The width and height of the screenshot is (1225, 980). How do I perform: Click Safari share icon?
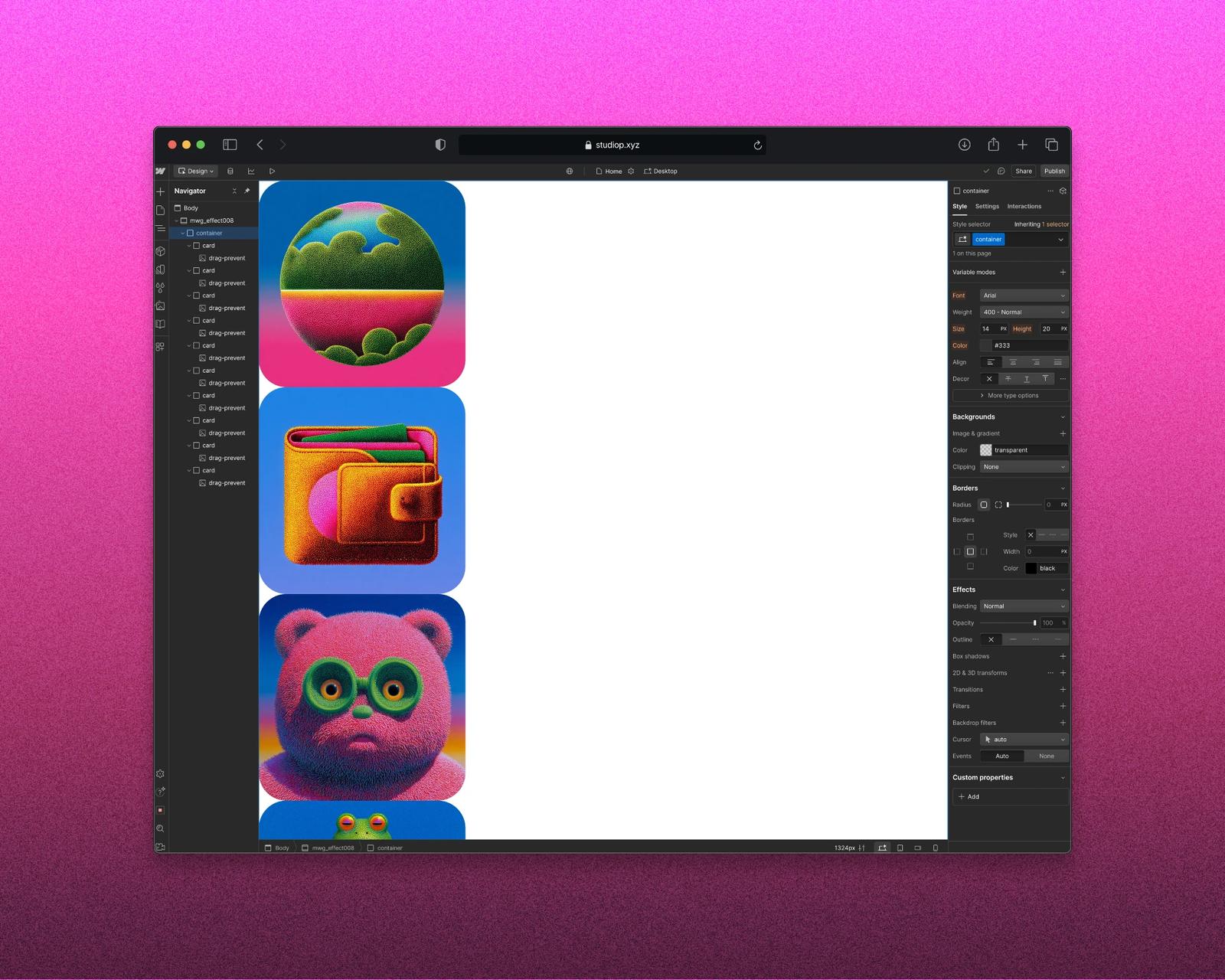[x=994, y=144]
